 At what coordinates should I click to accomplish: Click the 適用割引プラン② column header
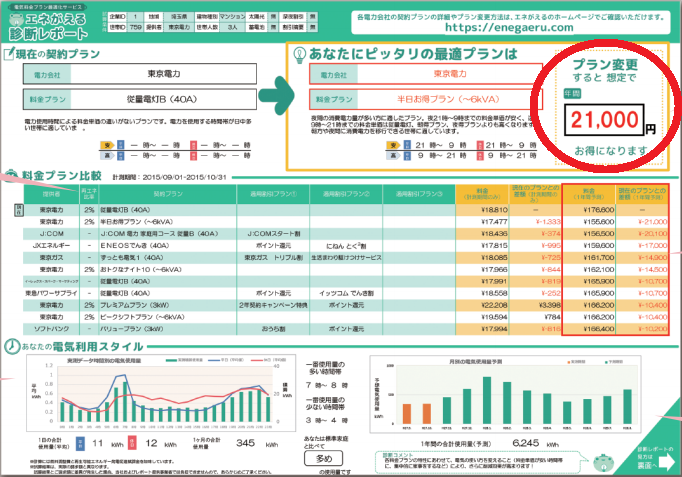[346, 194]
